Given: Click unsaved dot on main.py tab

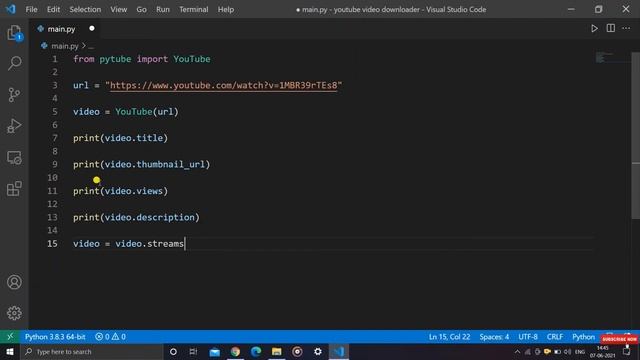Looking at the screenshot, I should point(92,29).
